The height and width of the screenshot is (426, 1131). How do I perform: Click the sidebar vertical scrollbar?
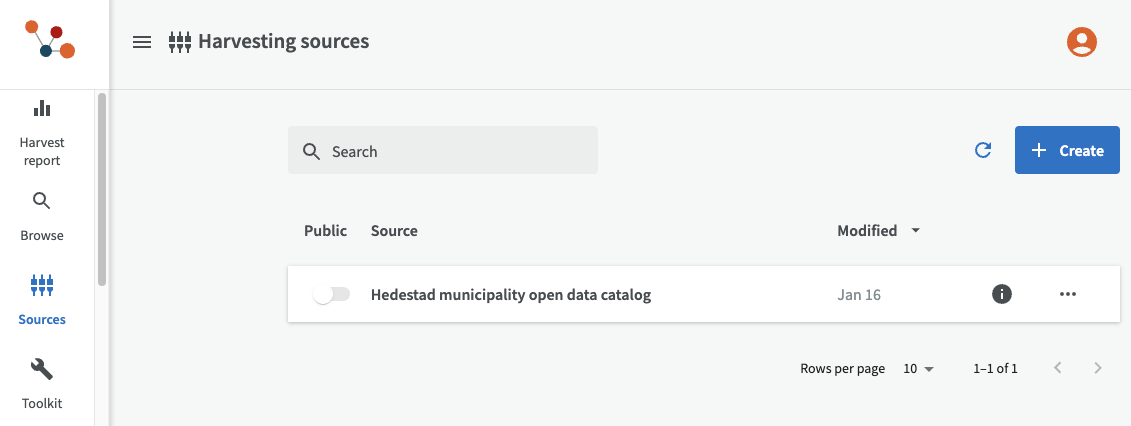pos(102,190)
